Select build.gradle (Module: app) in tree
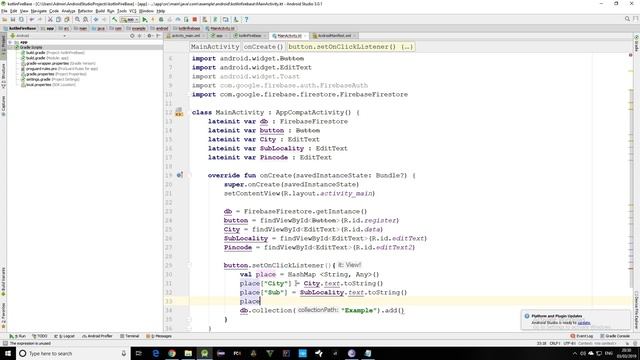The width and height of the screenshot is (640, 360). click(x=44, y=58)
